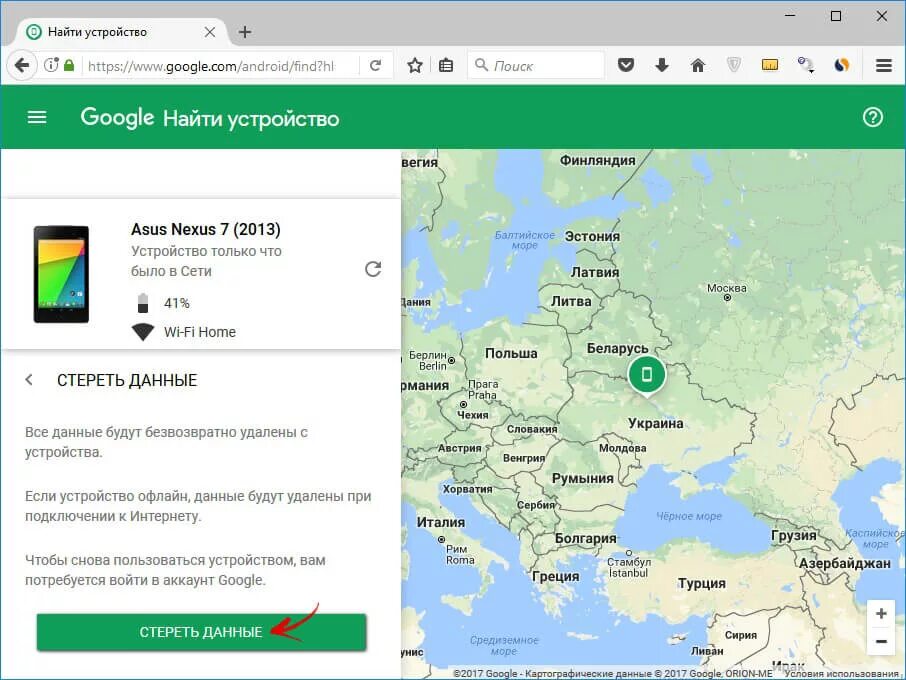Screen dimensions: 906x680
Task: Click the Wi-Fi signal icon
Action: (x=143, y=332)
